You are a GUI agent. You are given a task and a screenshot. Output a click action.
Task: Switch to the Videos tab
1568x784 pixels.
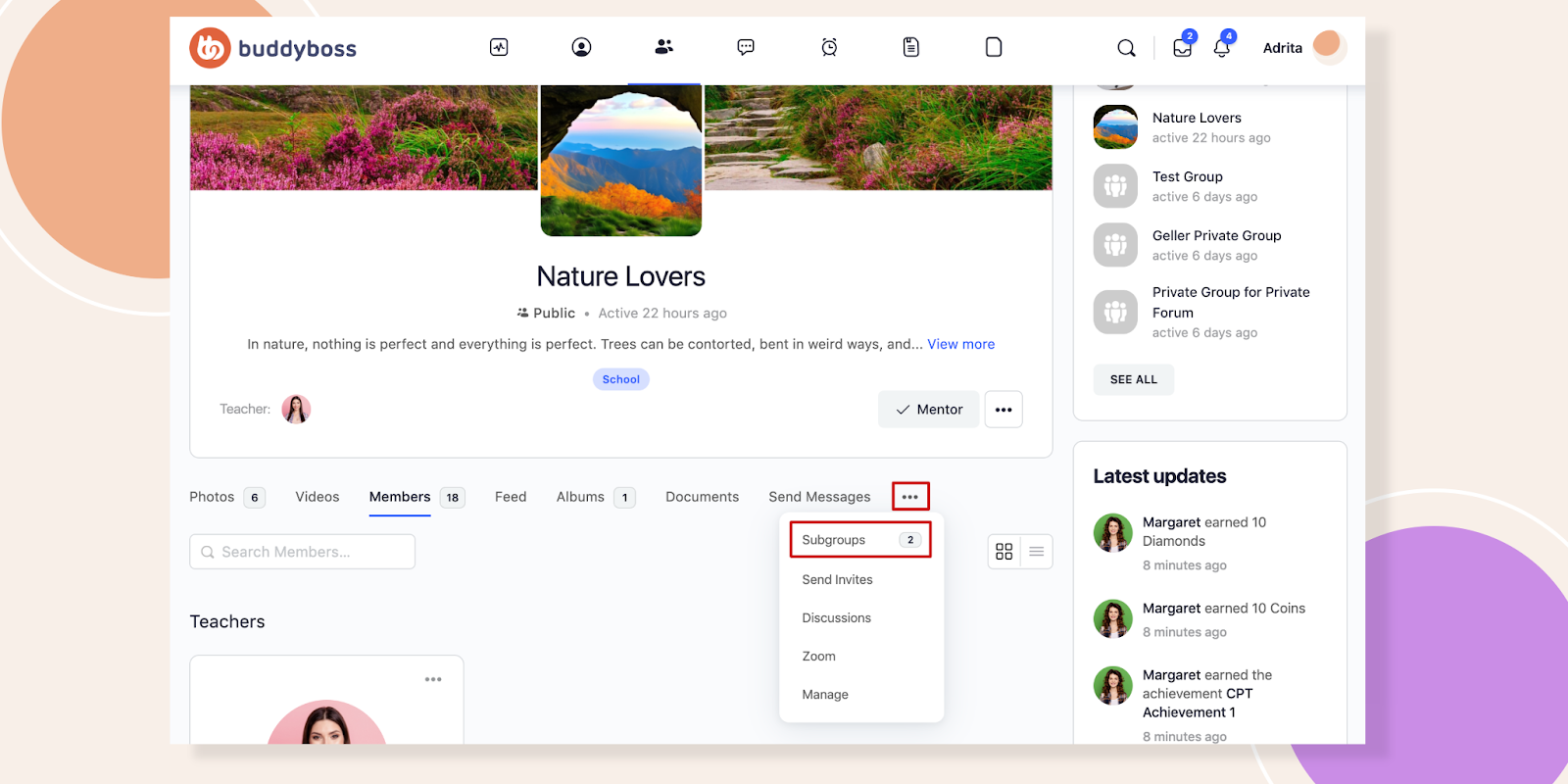318,497
